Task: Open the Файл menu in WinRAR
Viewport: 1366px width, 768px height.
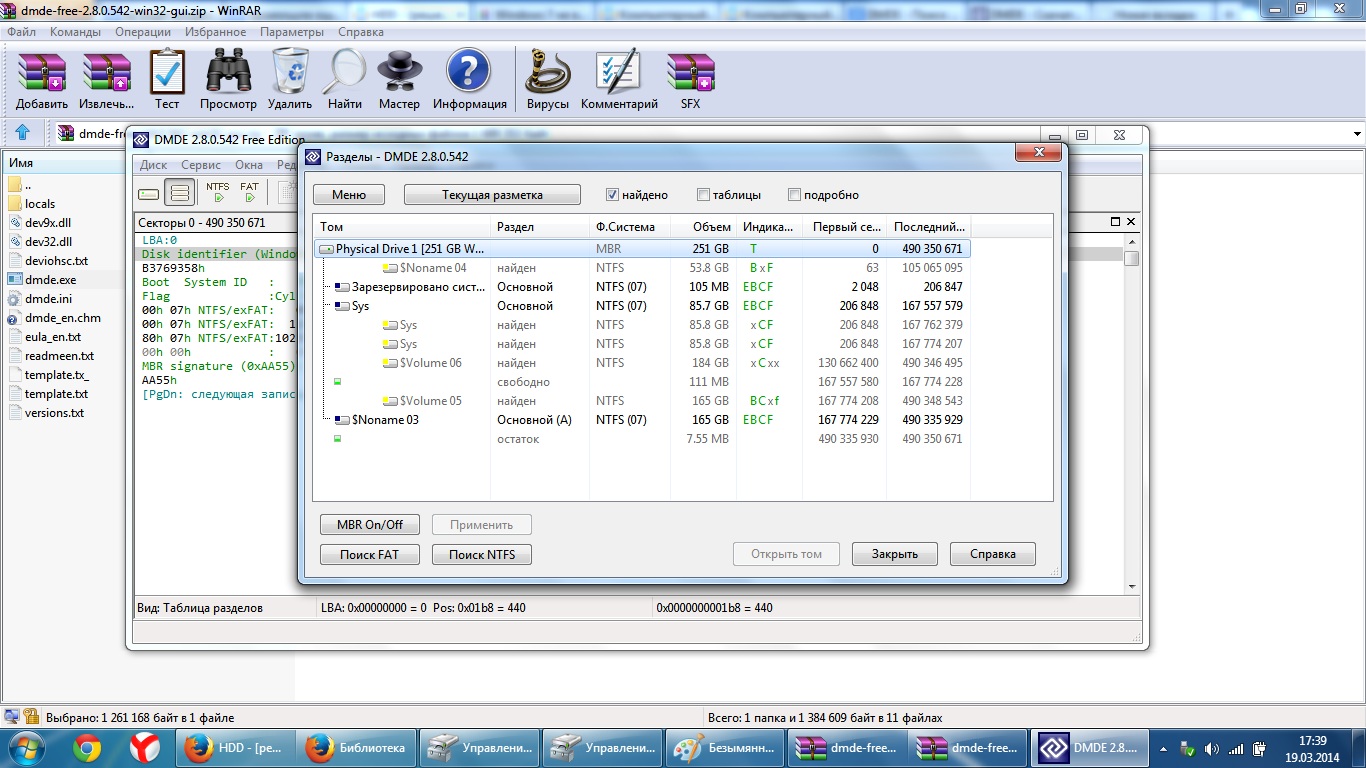Action: tap(21, 32)
